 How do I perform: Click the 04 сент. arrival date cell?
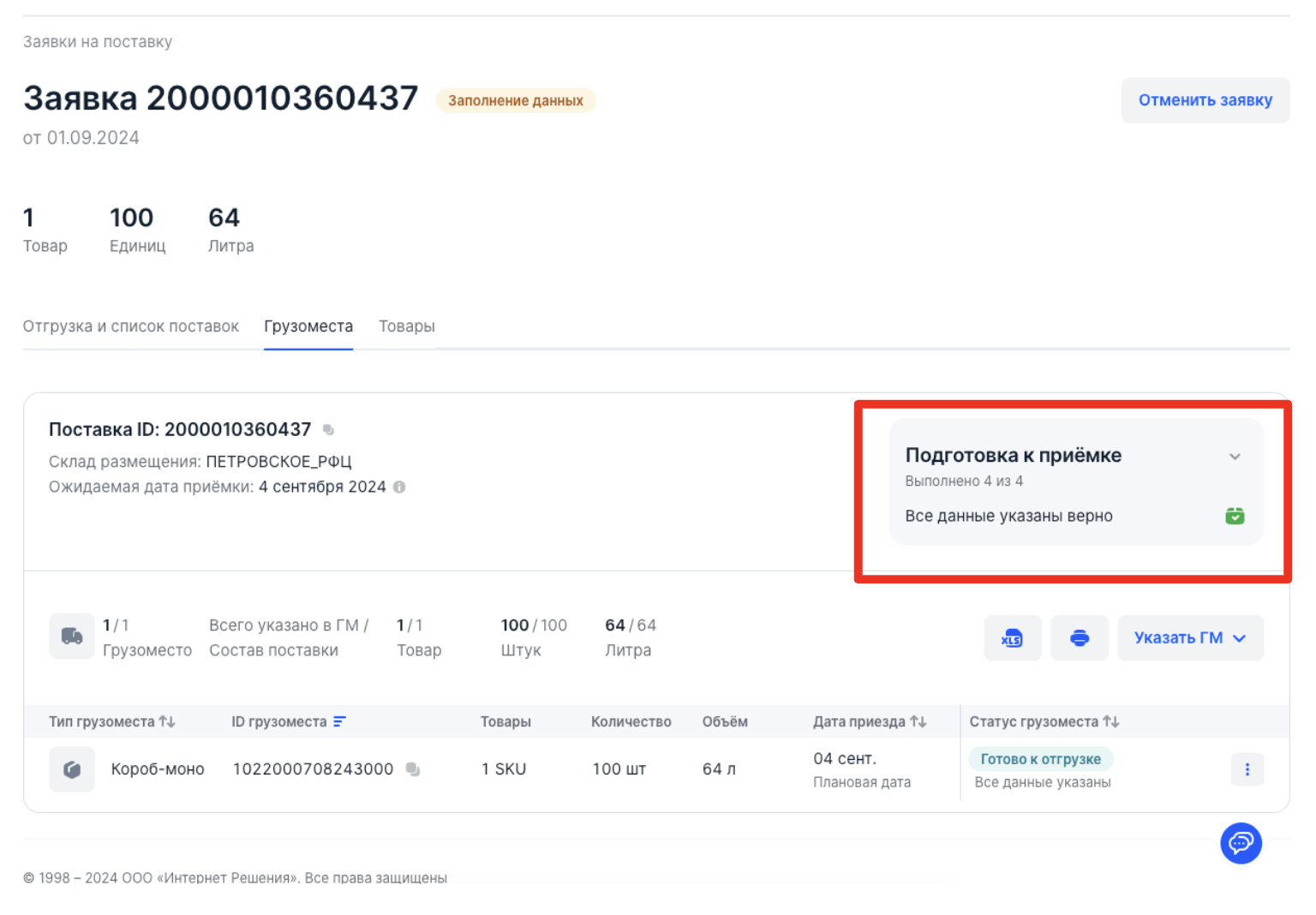[x=845, y=759]
